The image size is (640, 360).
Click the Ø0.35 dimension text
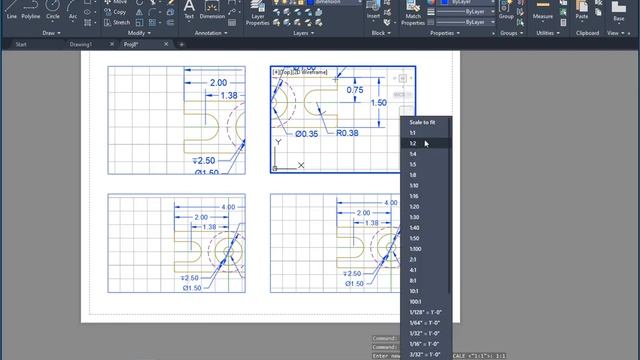click(307, 134)
